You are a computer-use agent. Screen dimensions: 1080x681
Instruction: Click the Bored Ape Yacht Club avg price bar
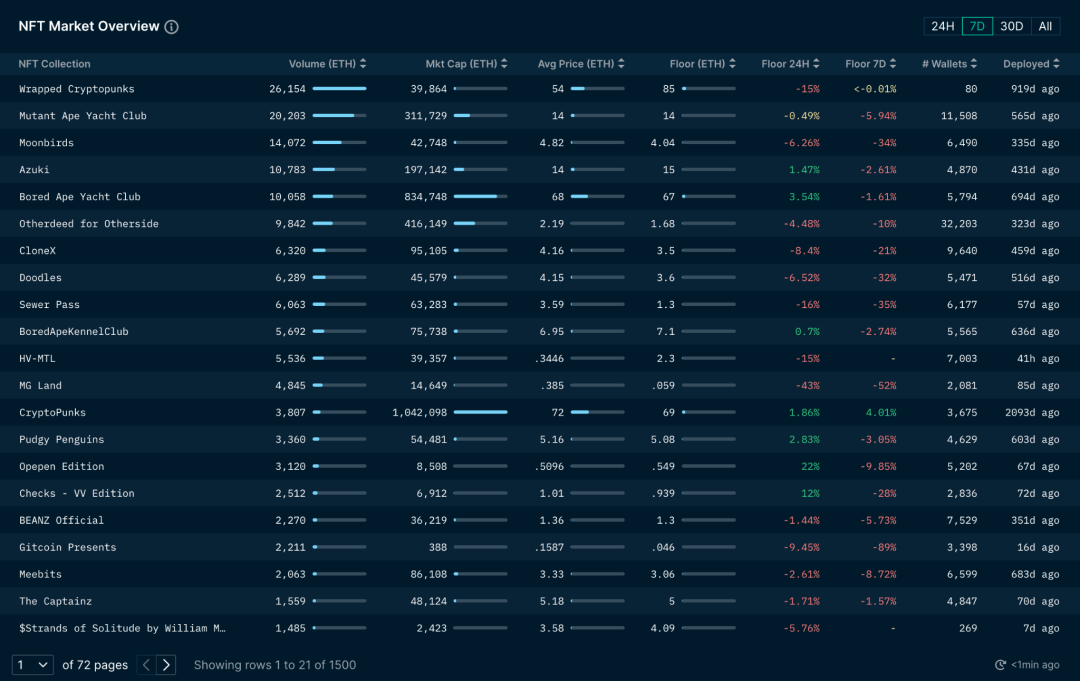[x=598, y=197]
